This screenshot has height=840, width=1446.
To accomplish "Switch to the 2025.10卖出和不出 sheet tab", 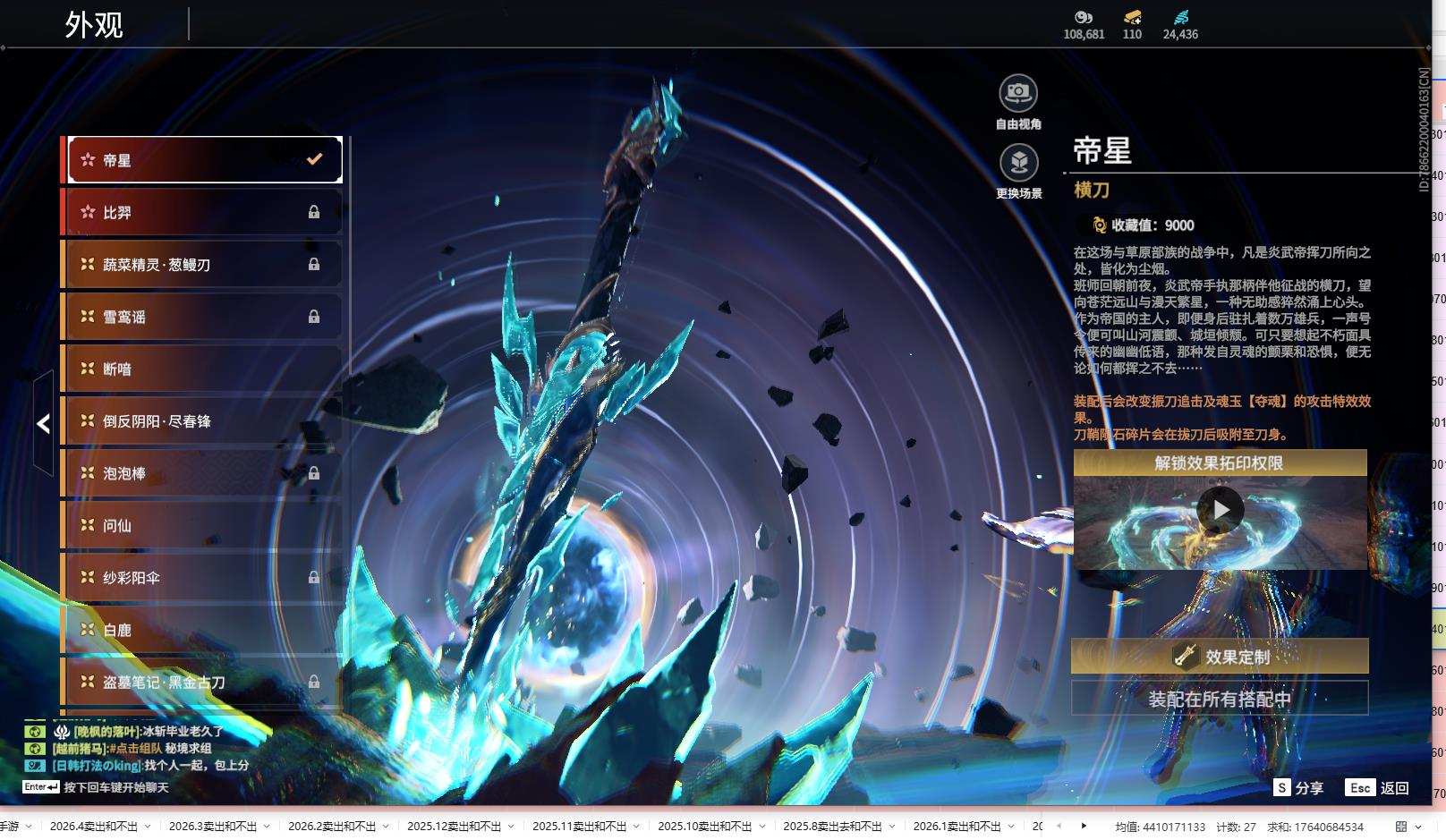I will tap(705, 827).
